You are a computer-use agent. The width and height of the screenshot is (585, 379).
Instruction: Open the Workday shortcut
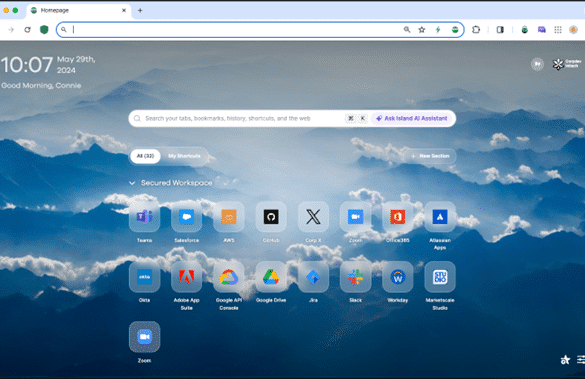[x=398, y=277]
